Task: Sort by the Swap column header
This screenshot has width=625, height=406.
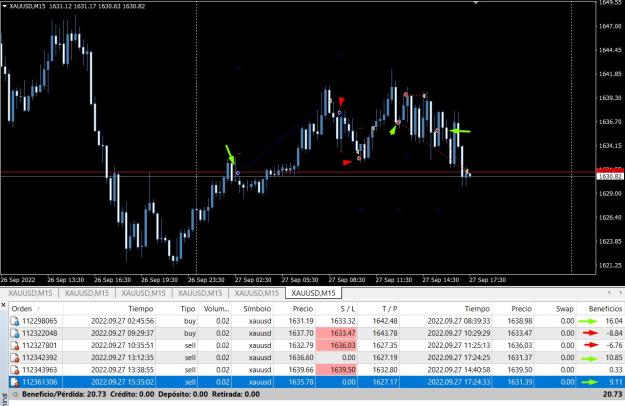Action: pos(565,309)
